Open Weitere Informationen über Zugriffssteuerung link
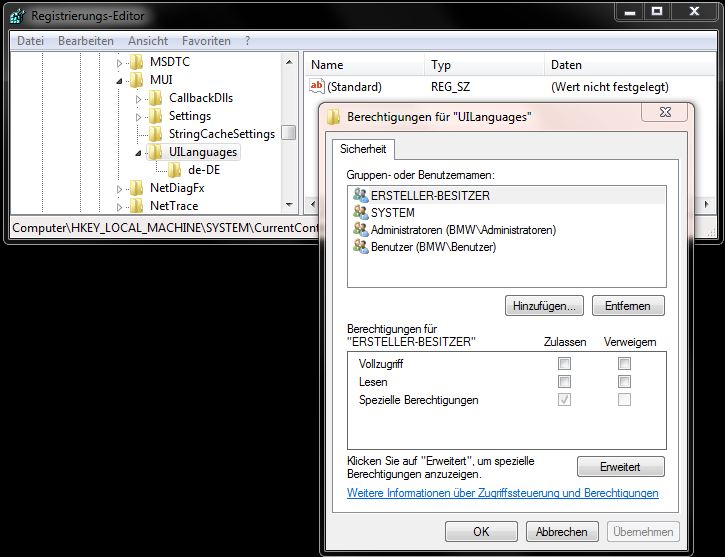This screenshot has width=725, height=557. click(503, 493)
